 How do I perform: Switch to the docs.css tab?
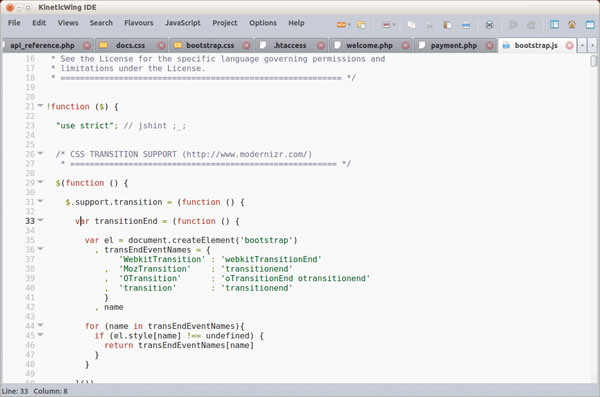click(130, 45)
